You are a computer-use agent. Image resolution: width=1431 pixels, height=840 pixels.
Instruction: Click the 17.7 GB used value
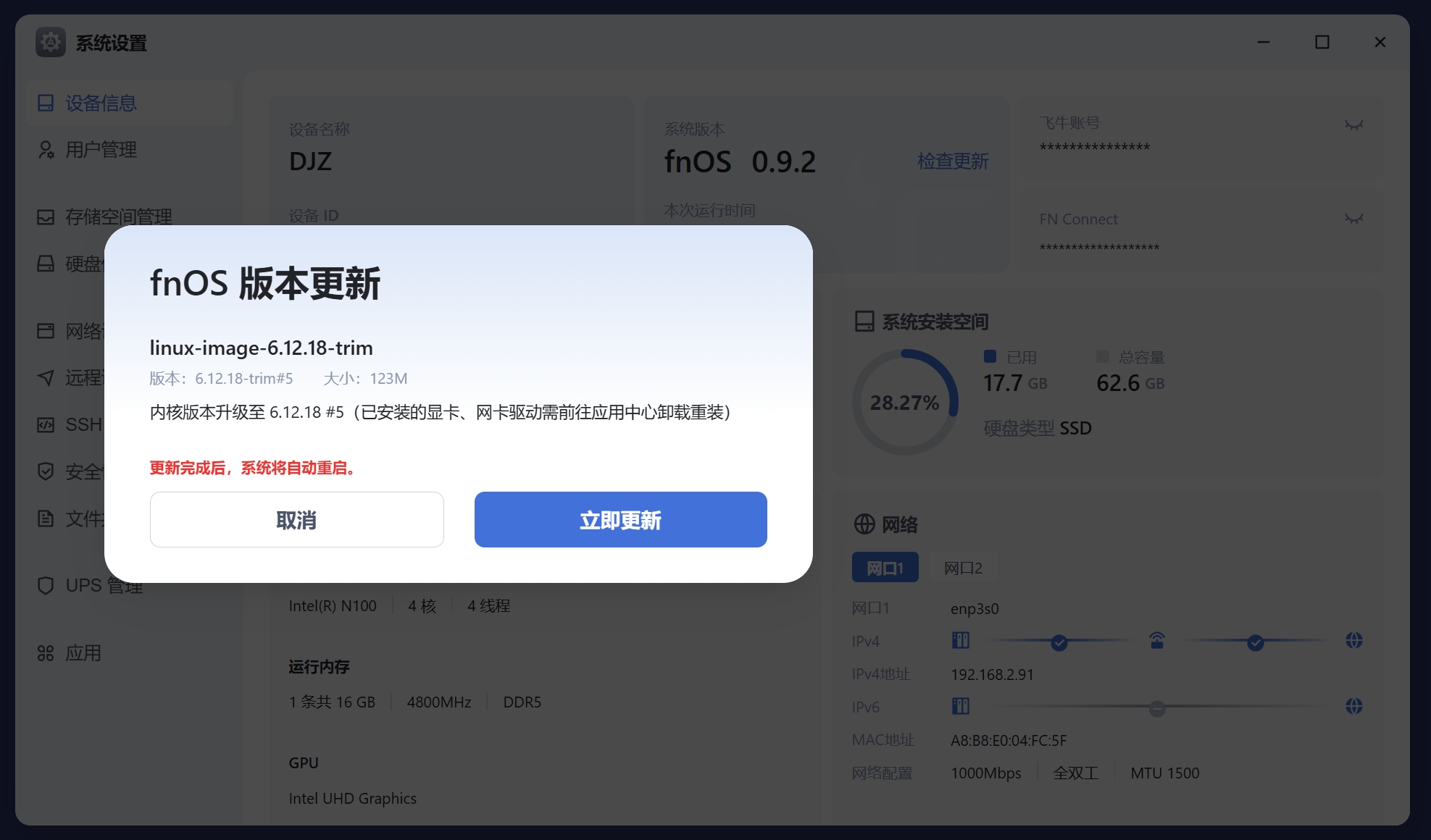pyautogui.click(x=1015, y=383)
